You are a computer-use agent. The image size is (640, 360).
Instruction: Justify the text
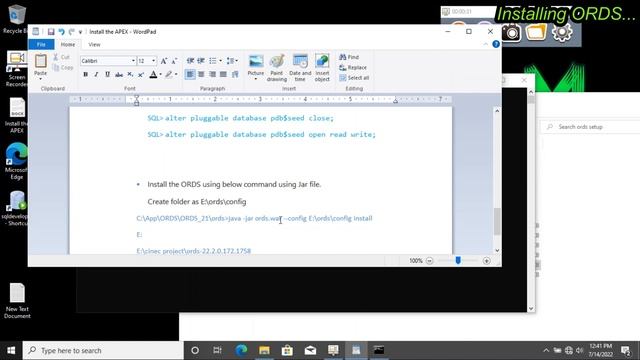click(223, 74)
